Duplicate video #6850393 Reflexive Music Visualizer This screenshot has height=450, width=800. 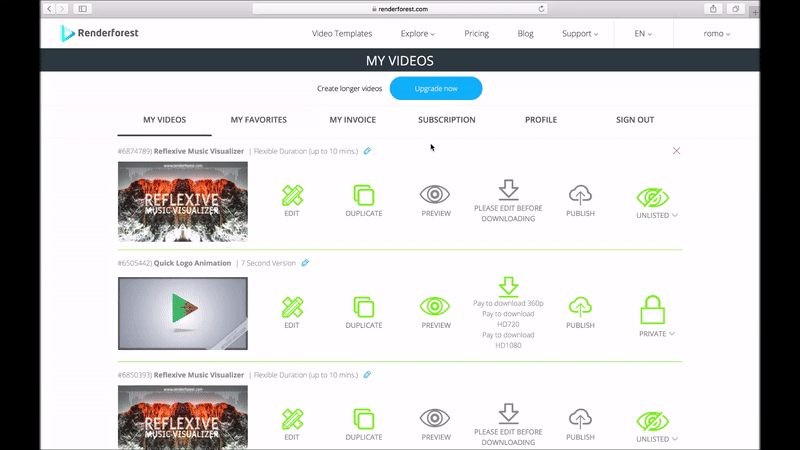[x=364, y=424]
